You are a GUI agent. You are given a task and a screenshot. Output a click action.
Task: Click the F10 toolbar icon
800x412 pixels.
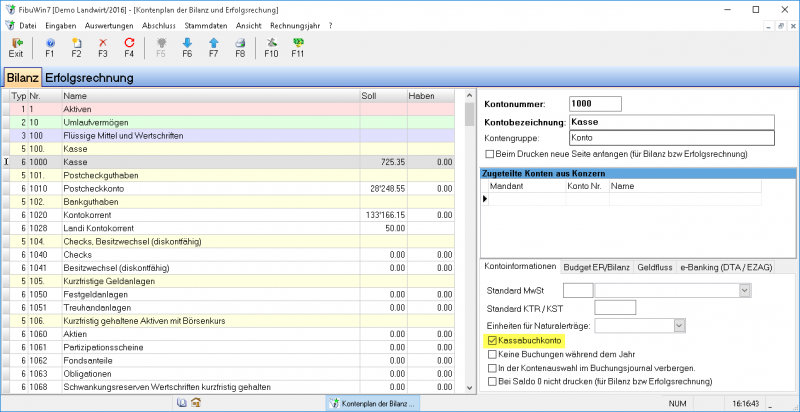271,47
